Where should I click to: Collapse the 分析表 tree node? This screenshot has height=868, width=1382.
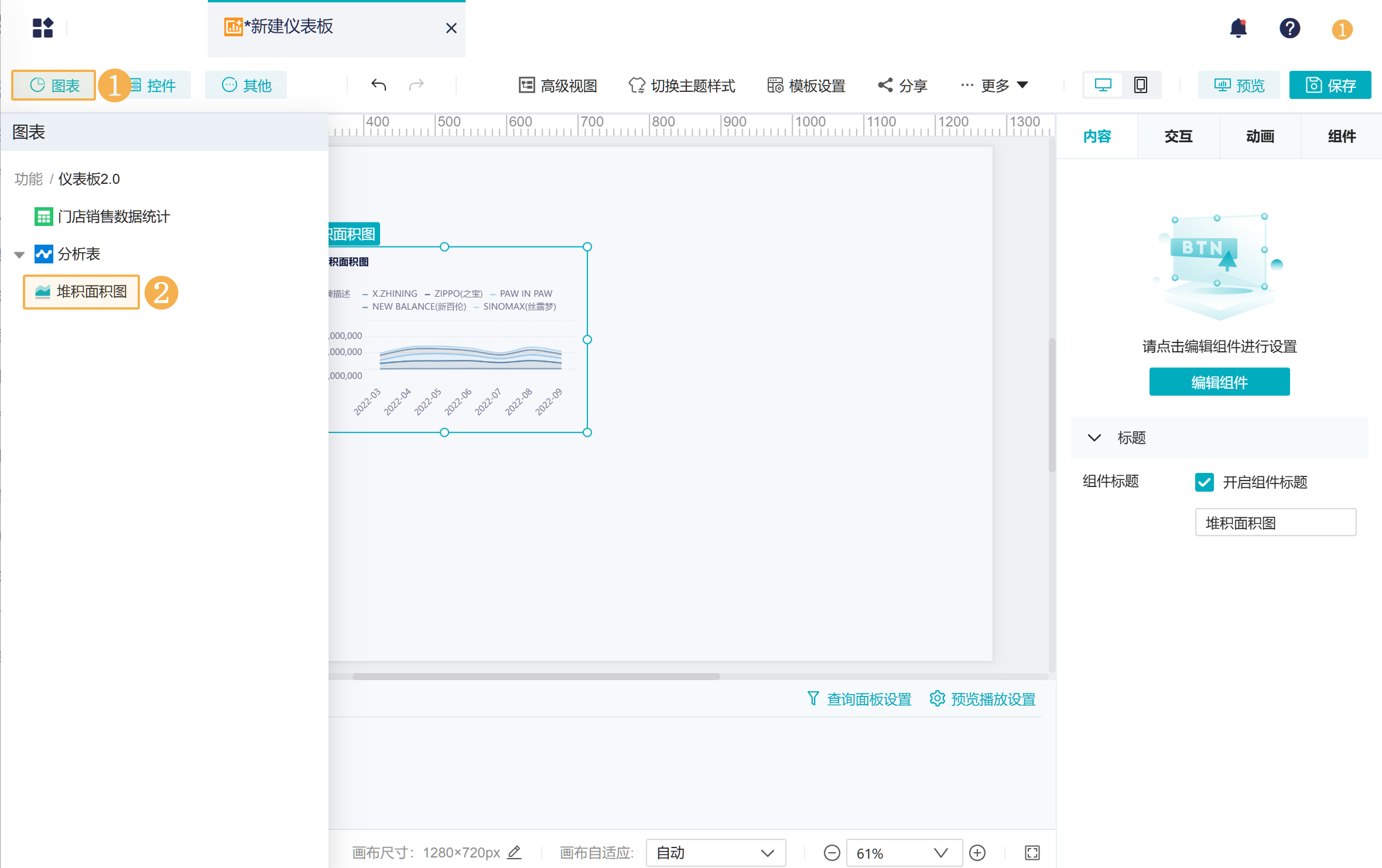[x=19, y=255]
